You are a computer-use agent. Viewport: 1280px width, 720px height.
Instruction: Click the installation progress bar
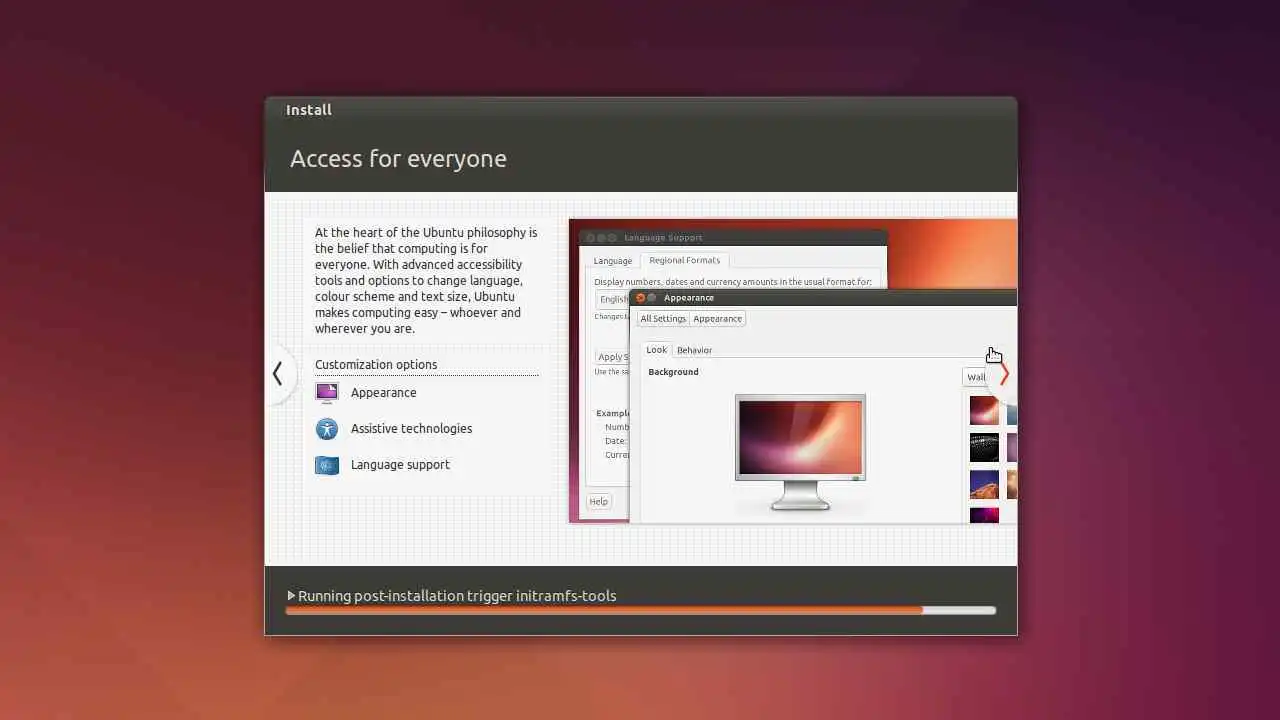[640, 610]
